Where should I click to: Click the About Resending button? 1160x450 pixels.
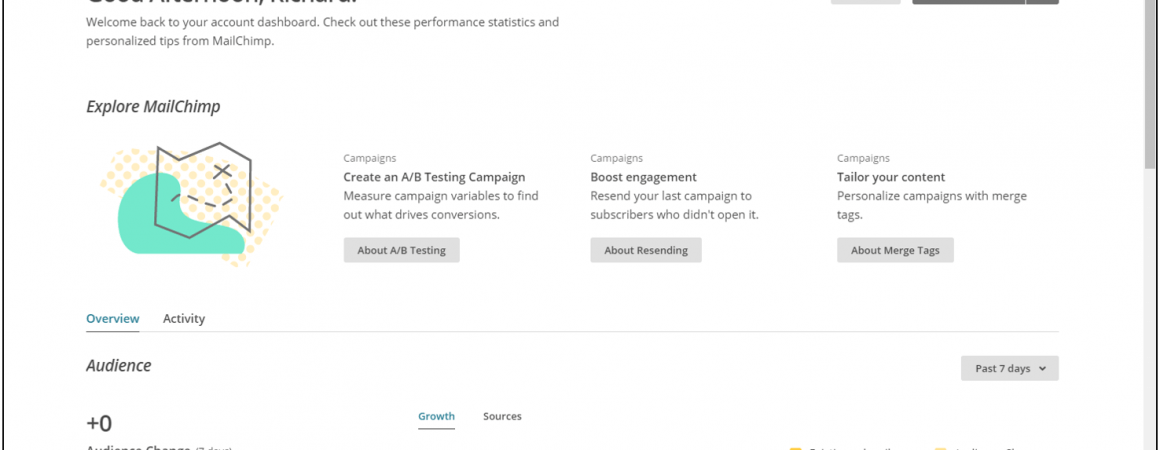(646, 250)
